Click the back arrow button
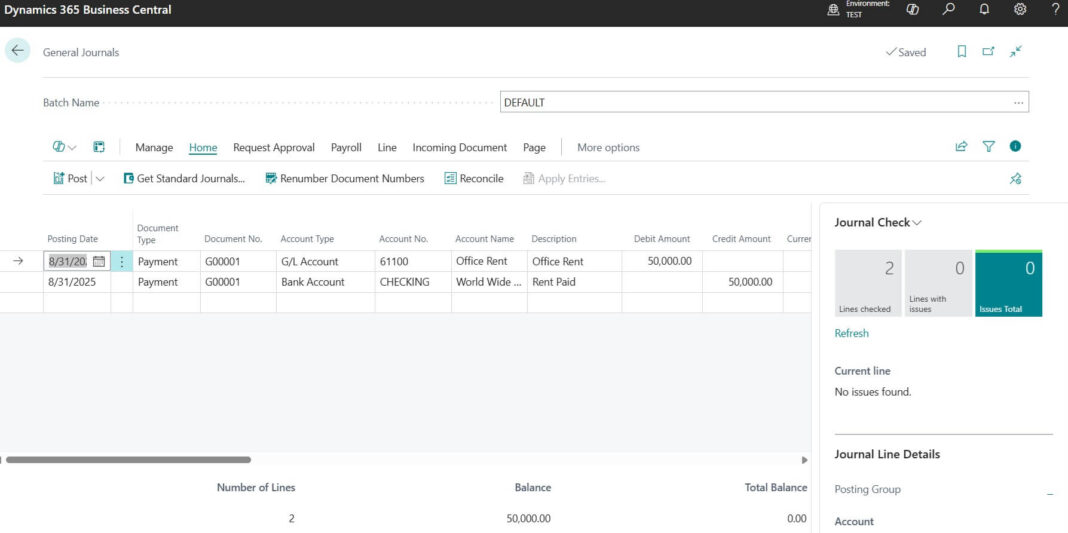This screenshot has height=533, width=1068. pyautogui.click(x=18, y=51)
